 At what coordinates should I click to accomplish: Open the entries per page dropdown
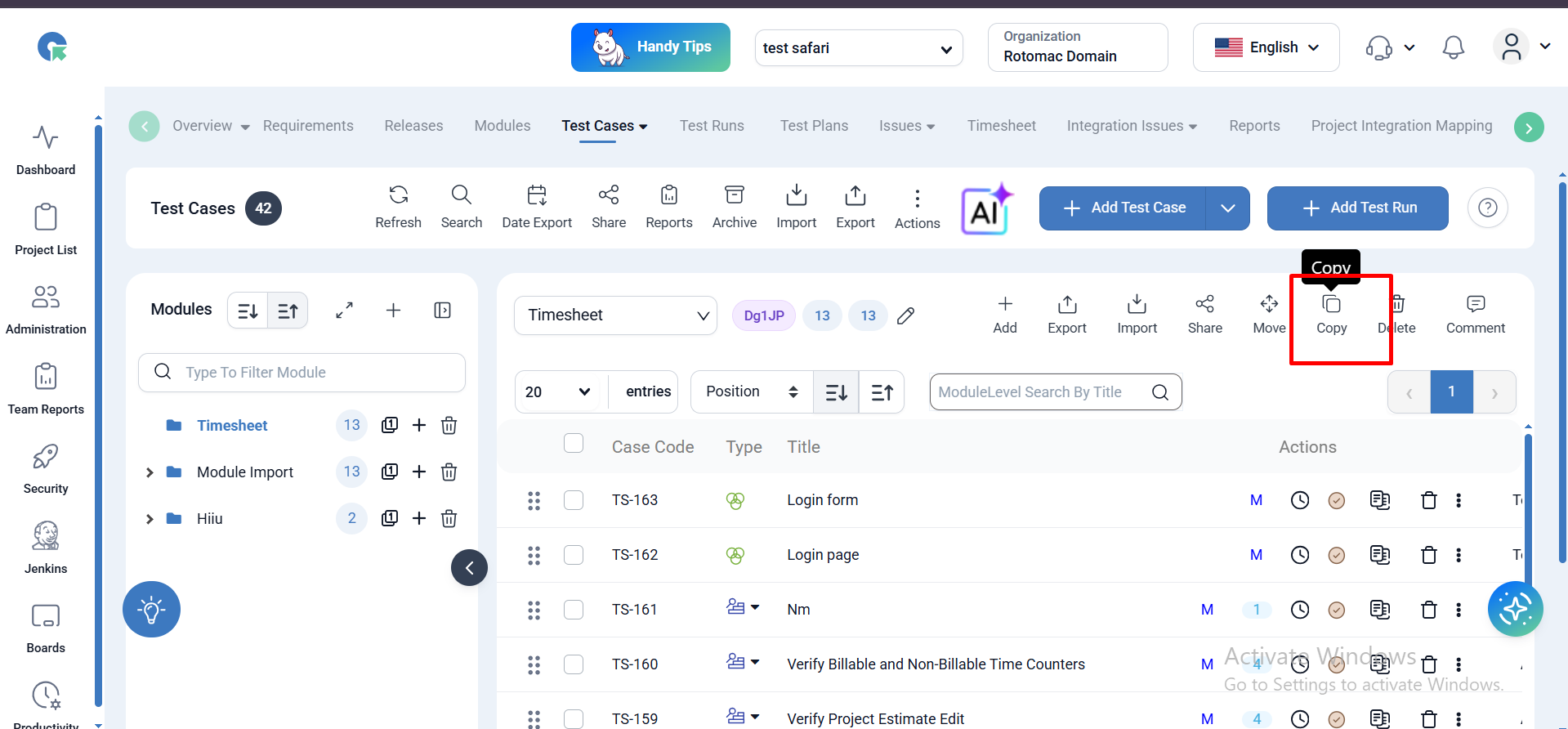click(x=560, y=392)
